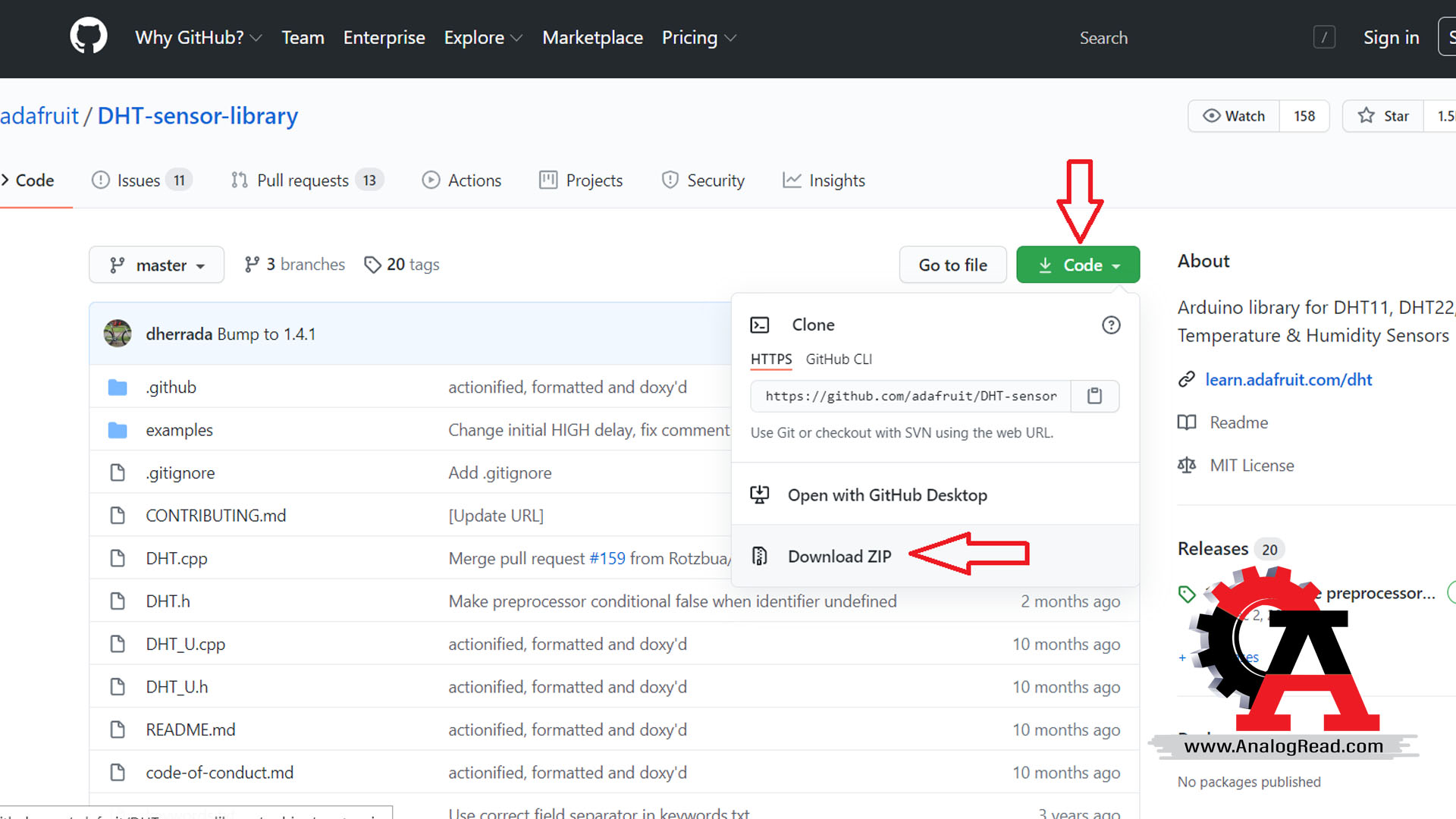This screenshot has height=819, width=1456.
Task: Click the Star button
Action: (x=1383, y=116)
